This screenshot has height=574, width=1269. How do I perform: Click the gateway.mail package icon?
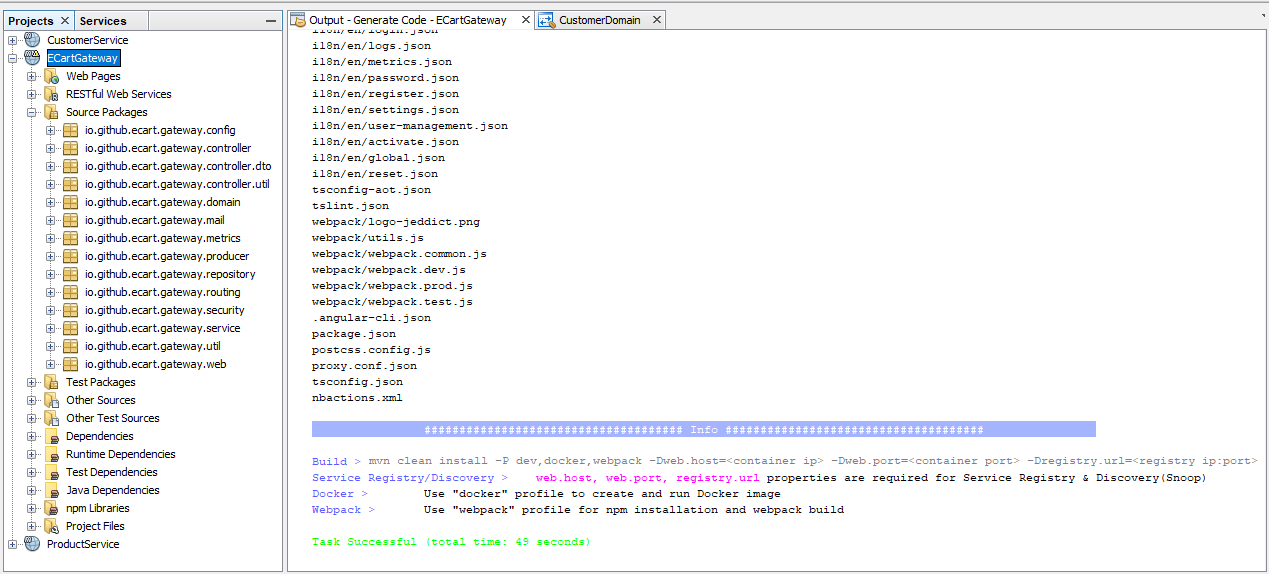pyautogui.click(x=70, y=220)
